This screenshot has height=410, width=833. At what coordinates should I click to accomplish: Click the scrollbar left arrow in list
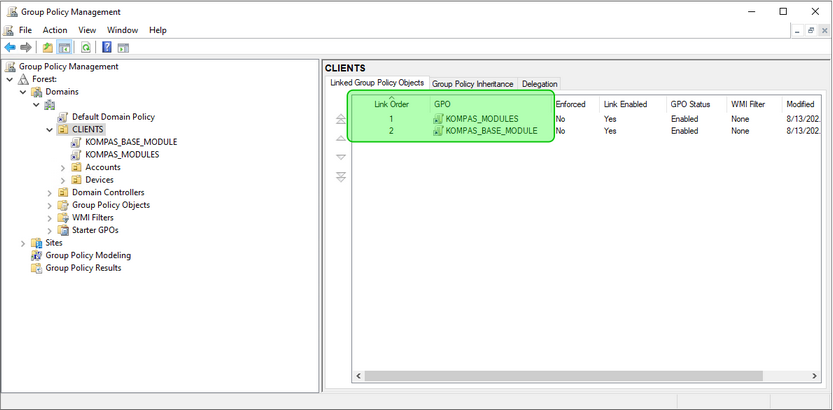pos(358,376)
